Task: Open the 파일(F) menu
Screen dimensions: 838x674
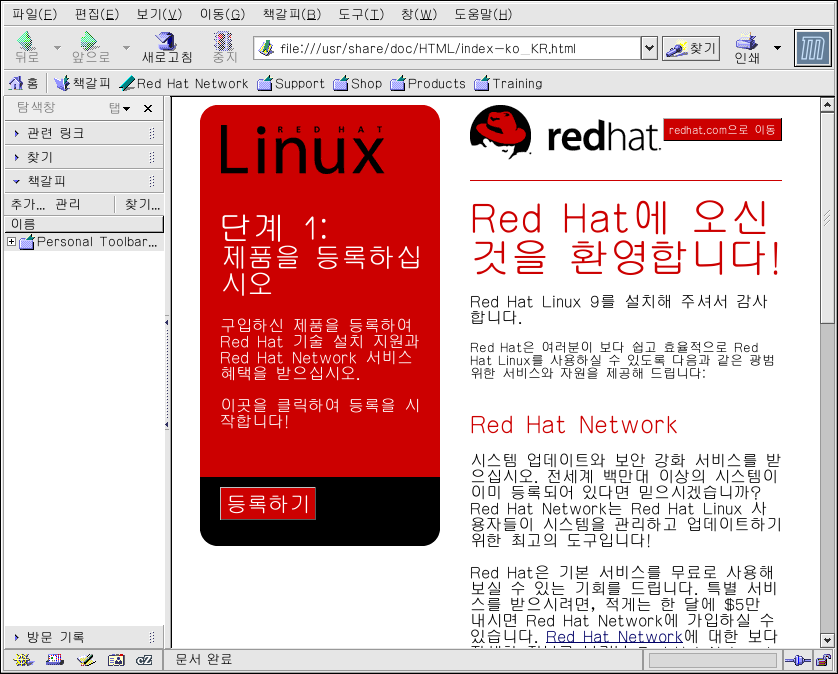Action: point(34,14)
